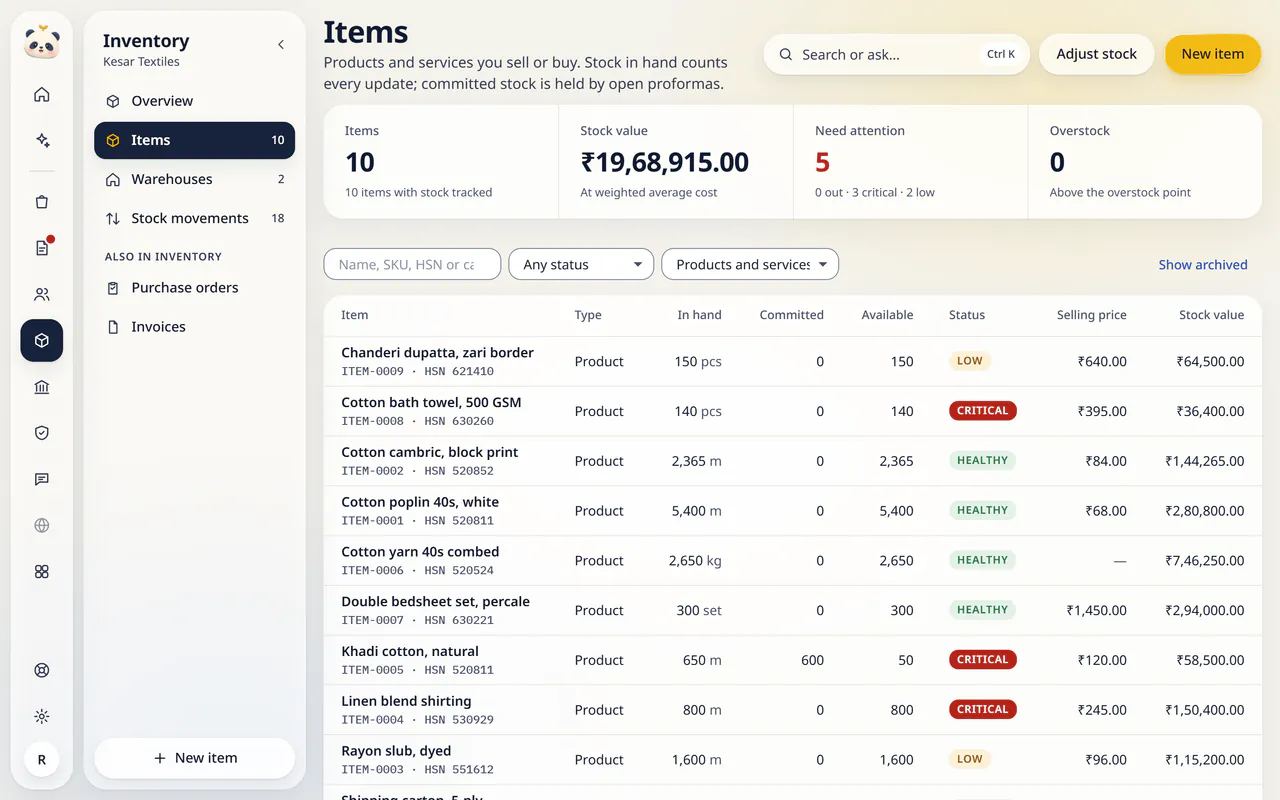The width and height of the screenshot is (1280, 800).
Task: Open Linen blend shirting item
Action: pyautogui.click(x=793, y=710)
